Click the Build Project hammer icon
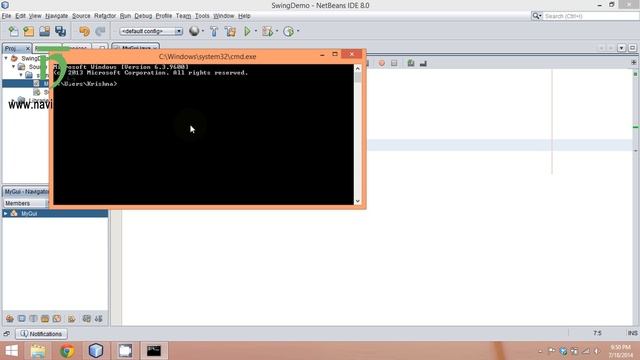Image resolution: width=640 pixels, height=360 pixels. click(214, 31)
